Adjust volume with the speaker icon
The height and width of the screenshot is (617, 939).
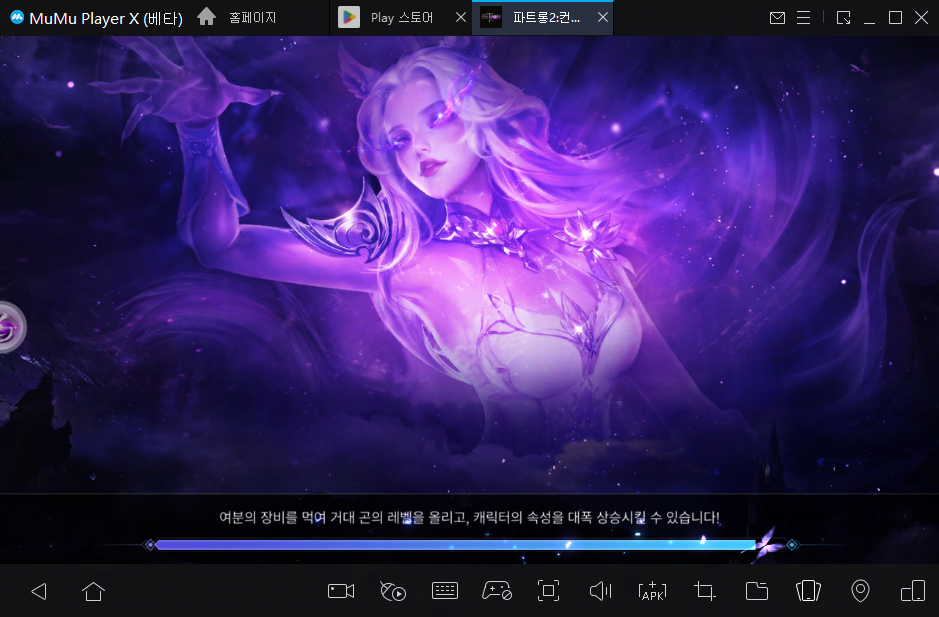tap(601, 591)
